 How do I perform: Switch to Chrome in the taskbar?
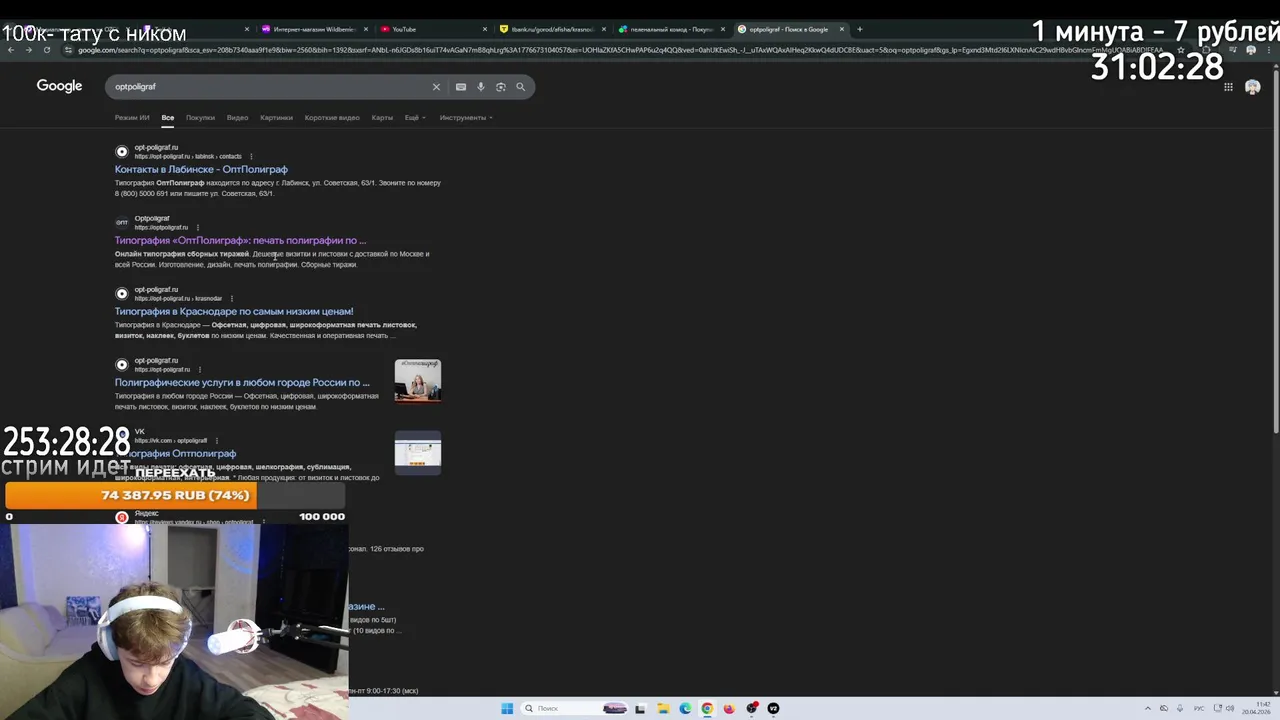(x=707, y=708)
